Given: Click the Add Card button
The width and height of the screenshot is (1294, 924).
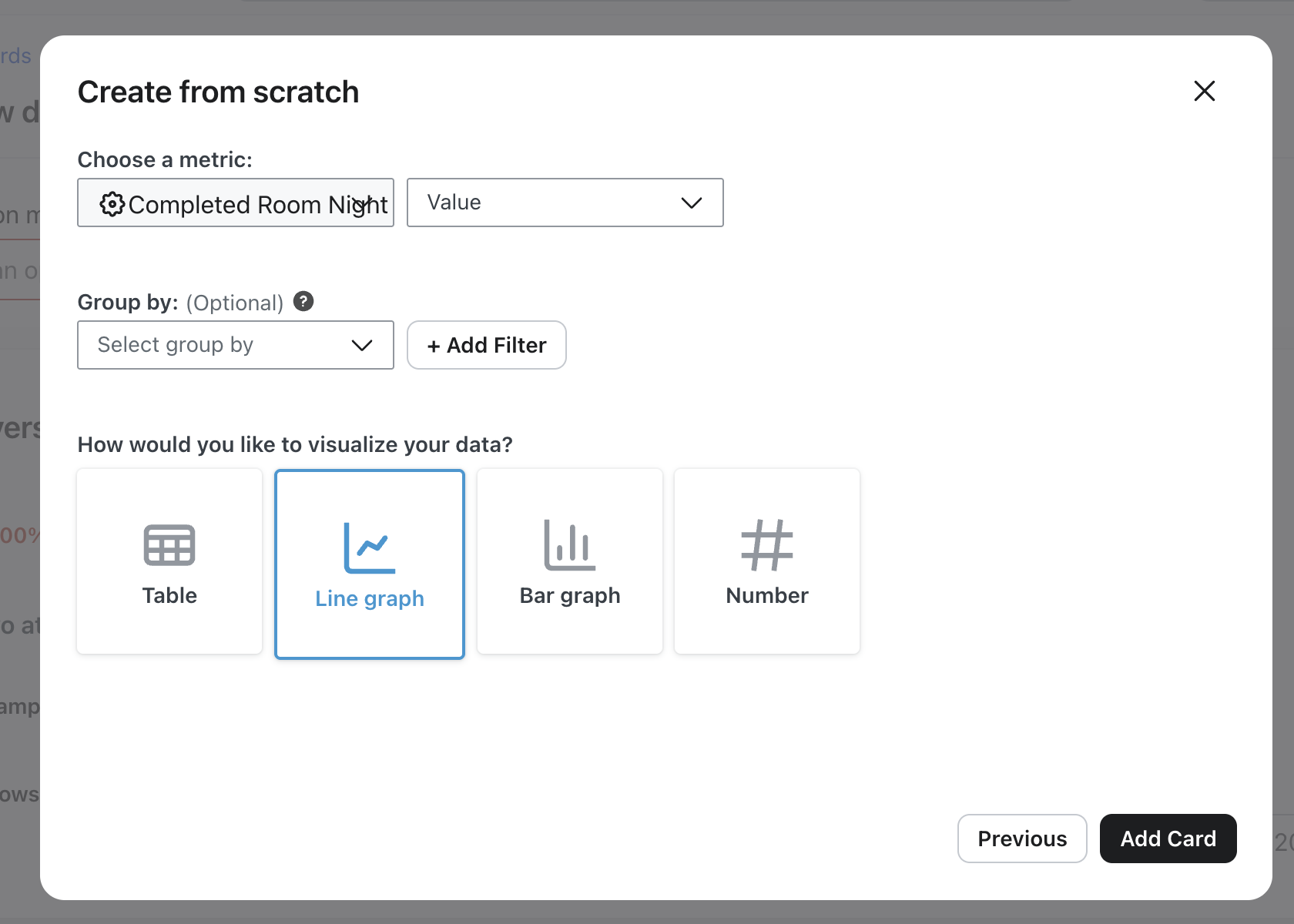Looking at the screenshot, I should click(x=1168, y=839).
